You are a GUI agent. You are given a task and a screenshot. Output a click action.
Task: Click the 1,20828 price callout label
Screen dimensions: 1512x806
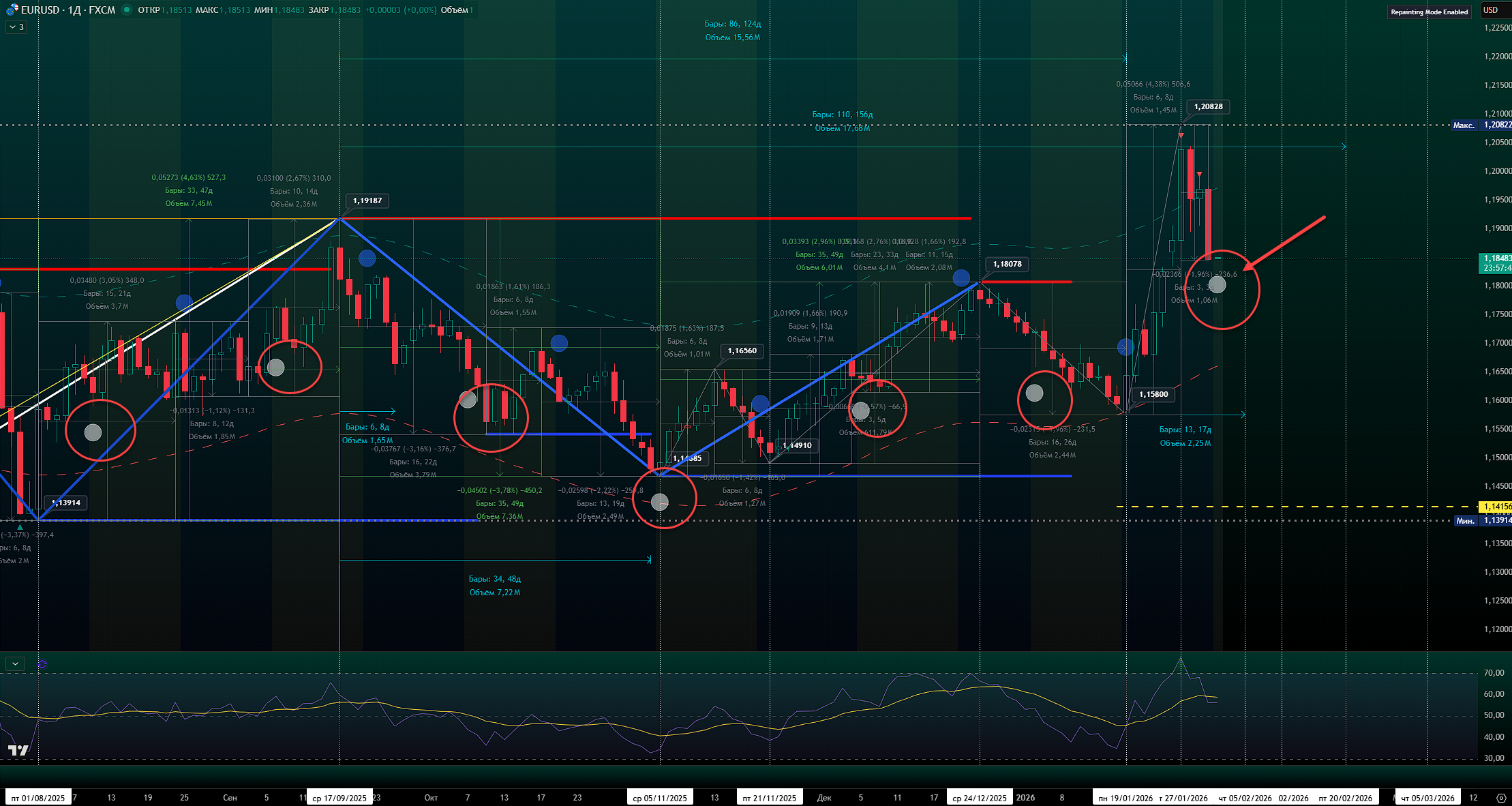(1208, 106)
